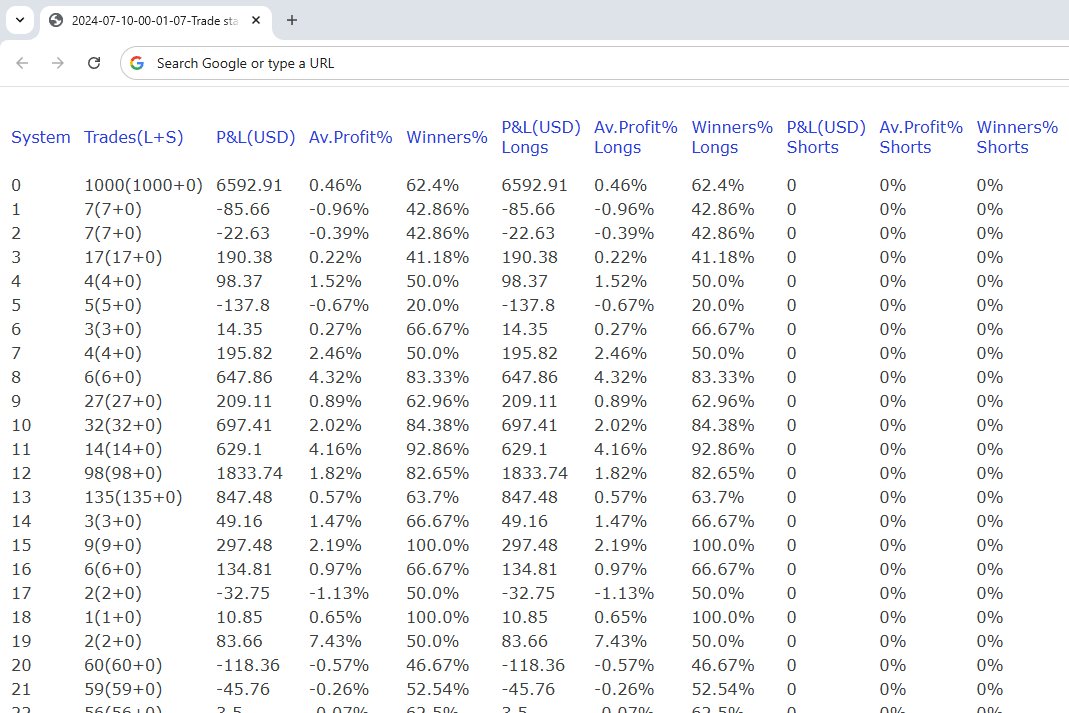Click the Av.Profit% Shorts column header
The height and width of the screenshot is (713, 1069).
tap(920, 137)
